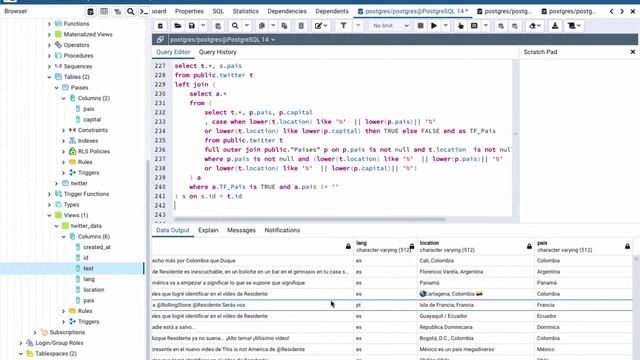This screenshot has width=640, height=360.
Task: Click the Filtered Rows icon in Browser toolbar
Action: point(118,11)
